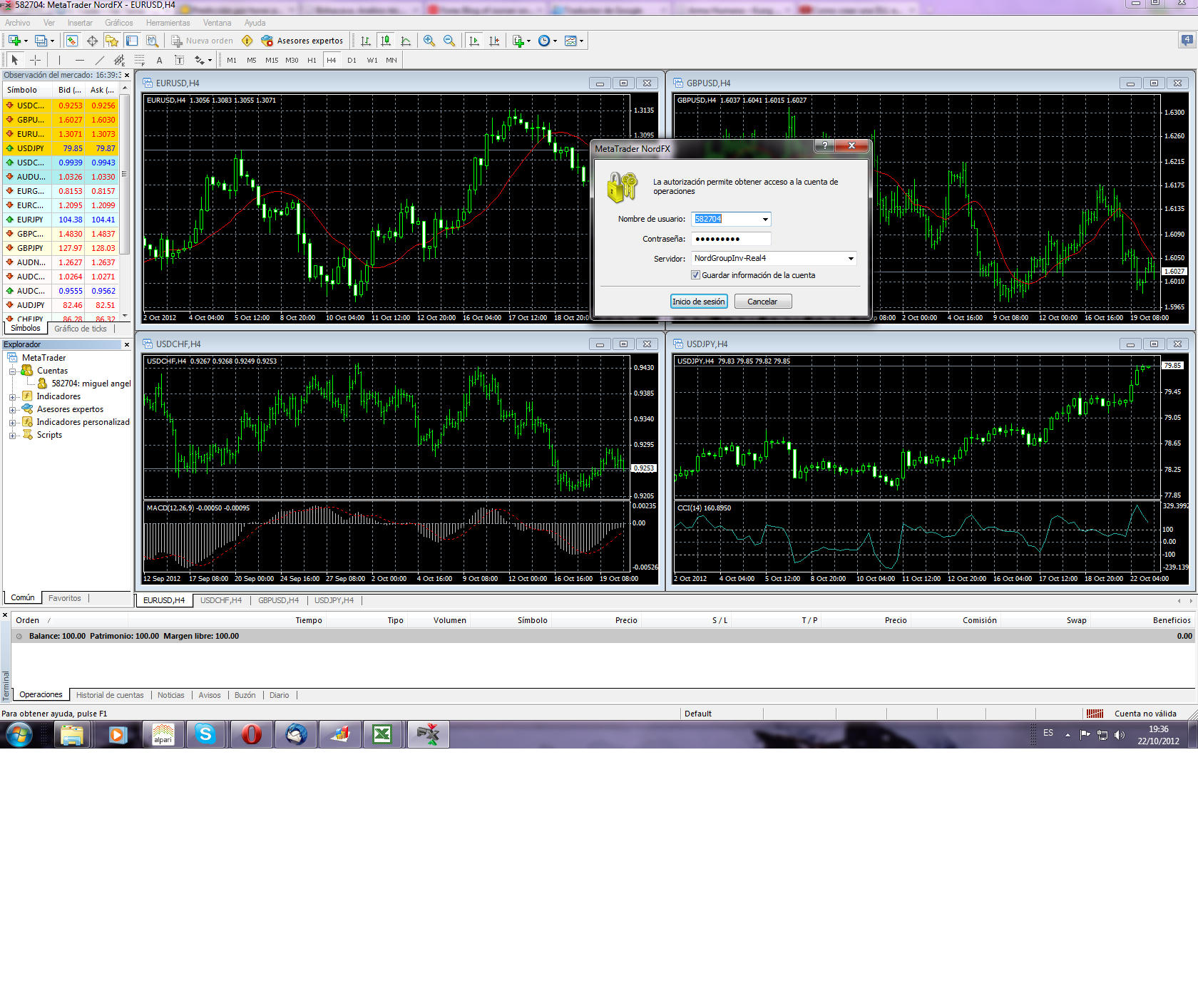Switch timeframe to MN
Image resolution: width=1198 pixels, height=1008 pixels.
[x=391, y=60]
